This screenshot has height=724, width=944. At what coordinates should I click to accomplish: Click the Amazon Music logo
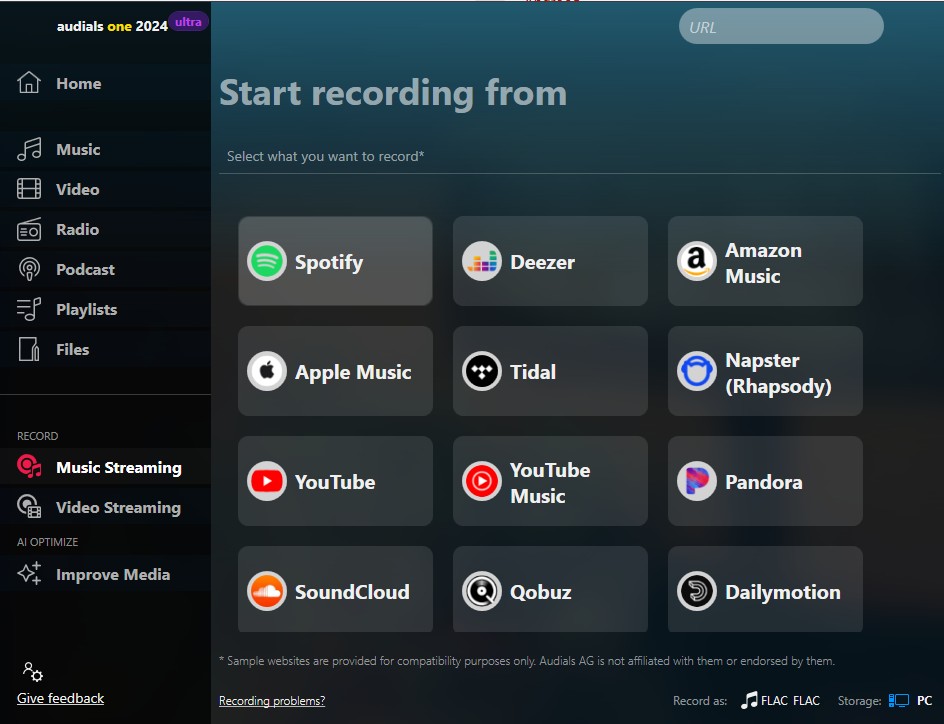point(697,261)
